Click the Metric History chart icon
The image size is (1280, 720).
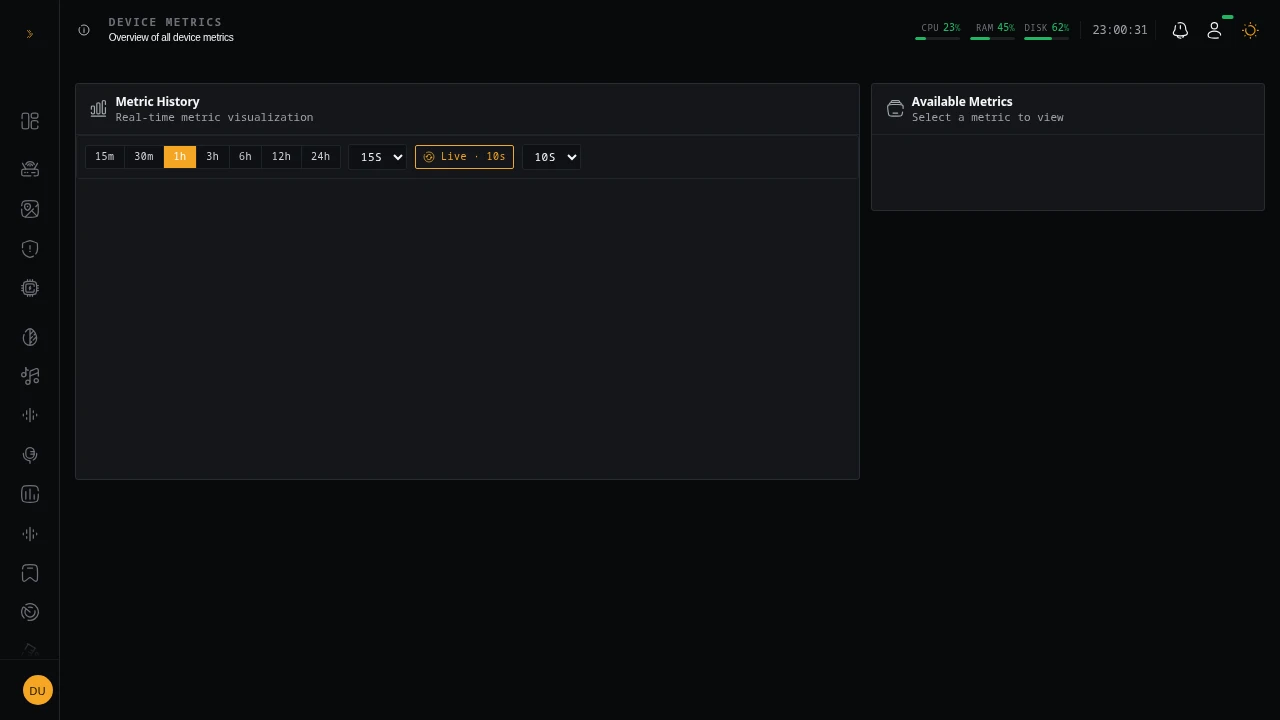tap(98, 109)
